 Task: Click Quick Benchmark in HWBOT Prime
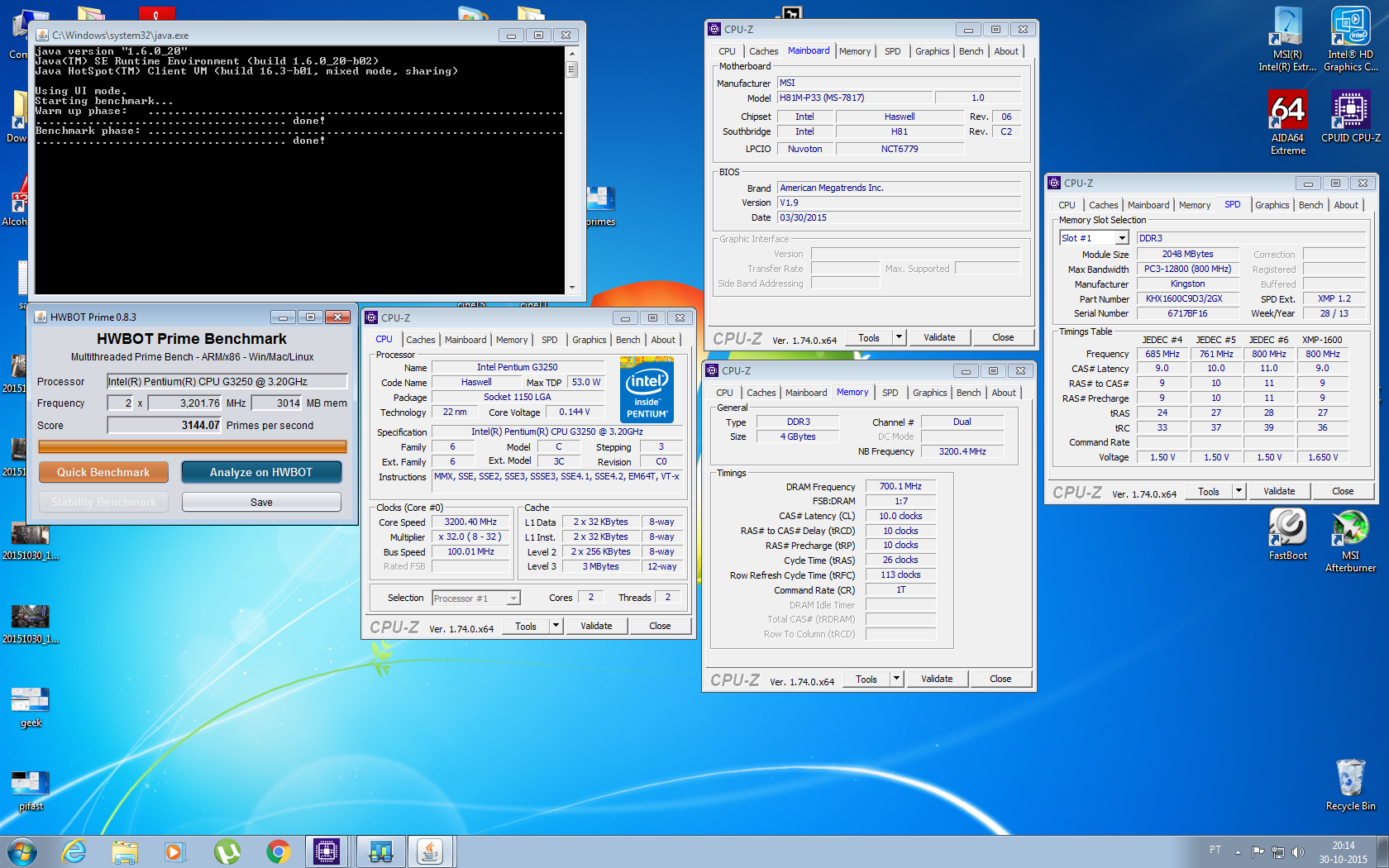[103, 472]
